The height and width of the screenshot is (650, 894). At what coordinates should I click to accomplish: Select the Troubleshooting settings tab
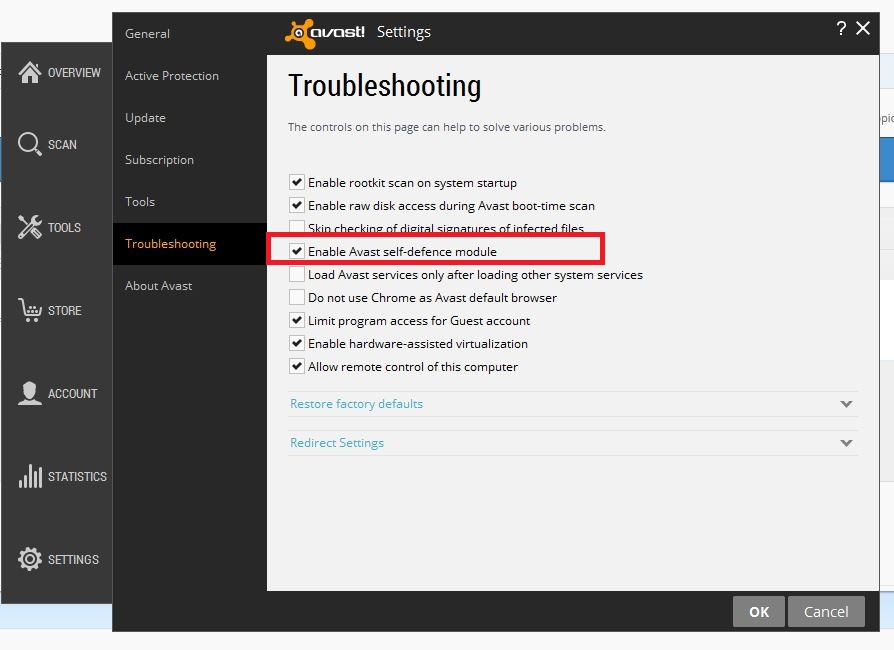tap(189, 244)
